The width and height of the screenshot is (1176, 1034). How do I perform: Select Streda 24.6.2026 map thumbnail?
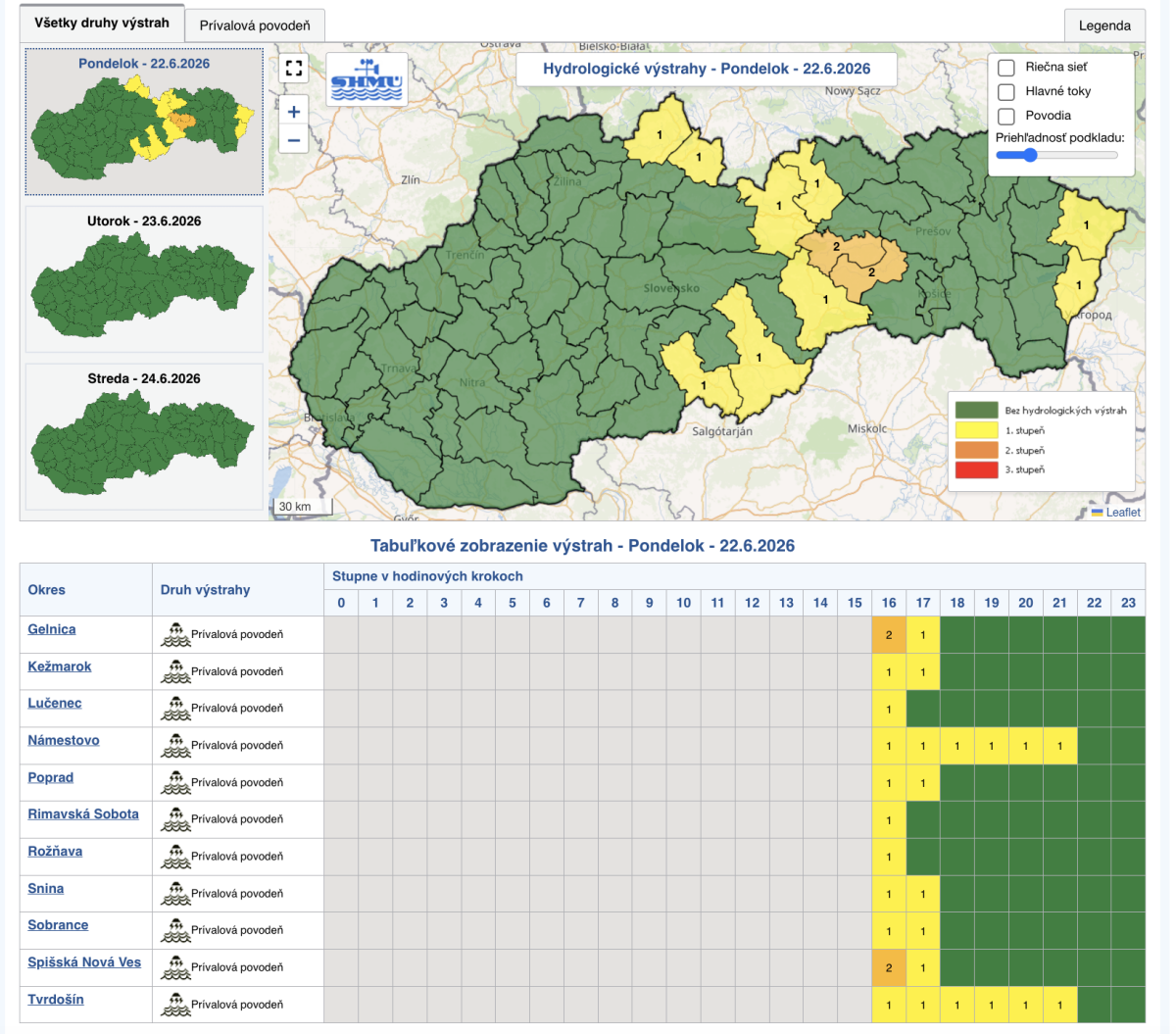tap(144, 436)
